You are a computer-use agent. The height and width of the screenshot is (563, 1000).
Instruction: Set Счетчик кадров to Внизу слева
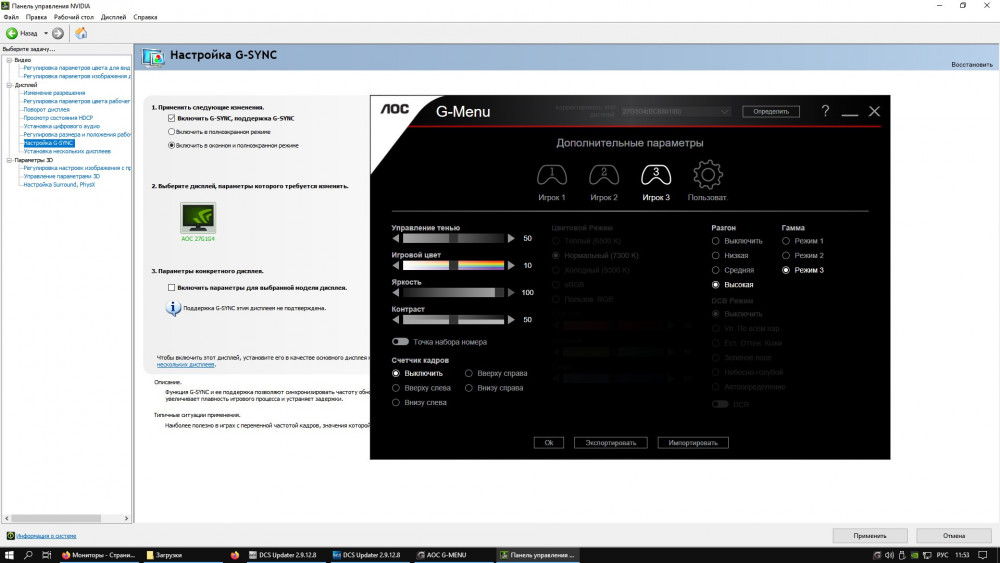(x=396, y=403)
